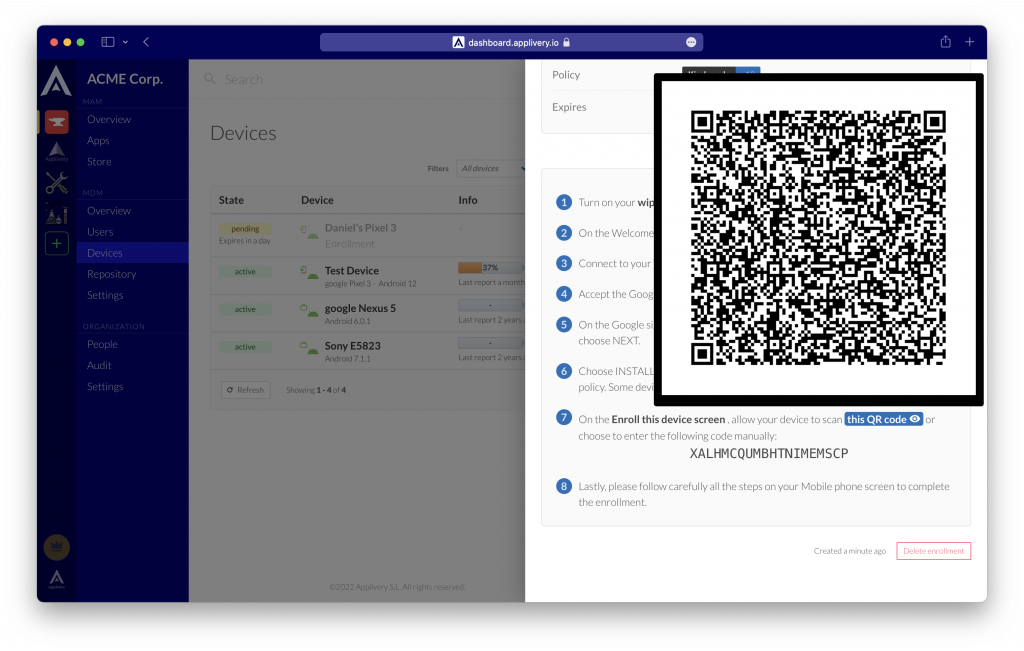Screen dimensions: 1024x651
Task: Click the State column header
Action: [231, 200]
